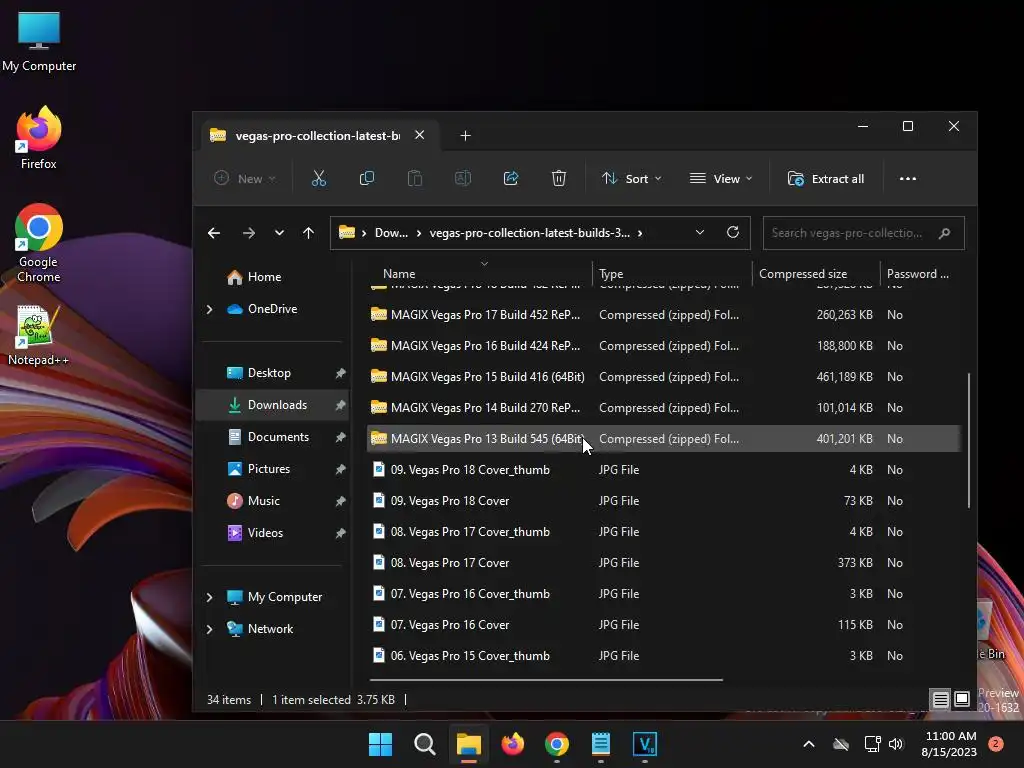This screenshot has height=768, width=1024.
Task: Open Downloads in navigation pane
Action: (272, 405)
